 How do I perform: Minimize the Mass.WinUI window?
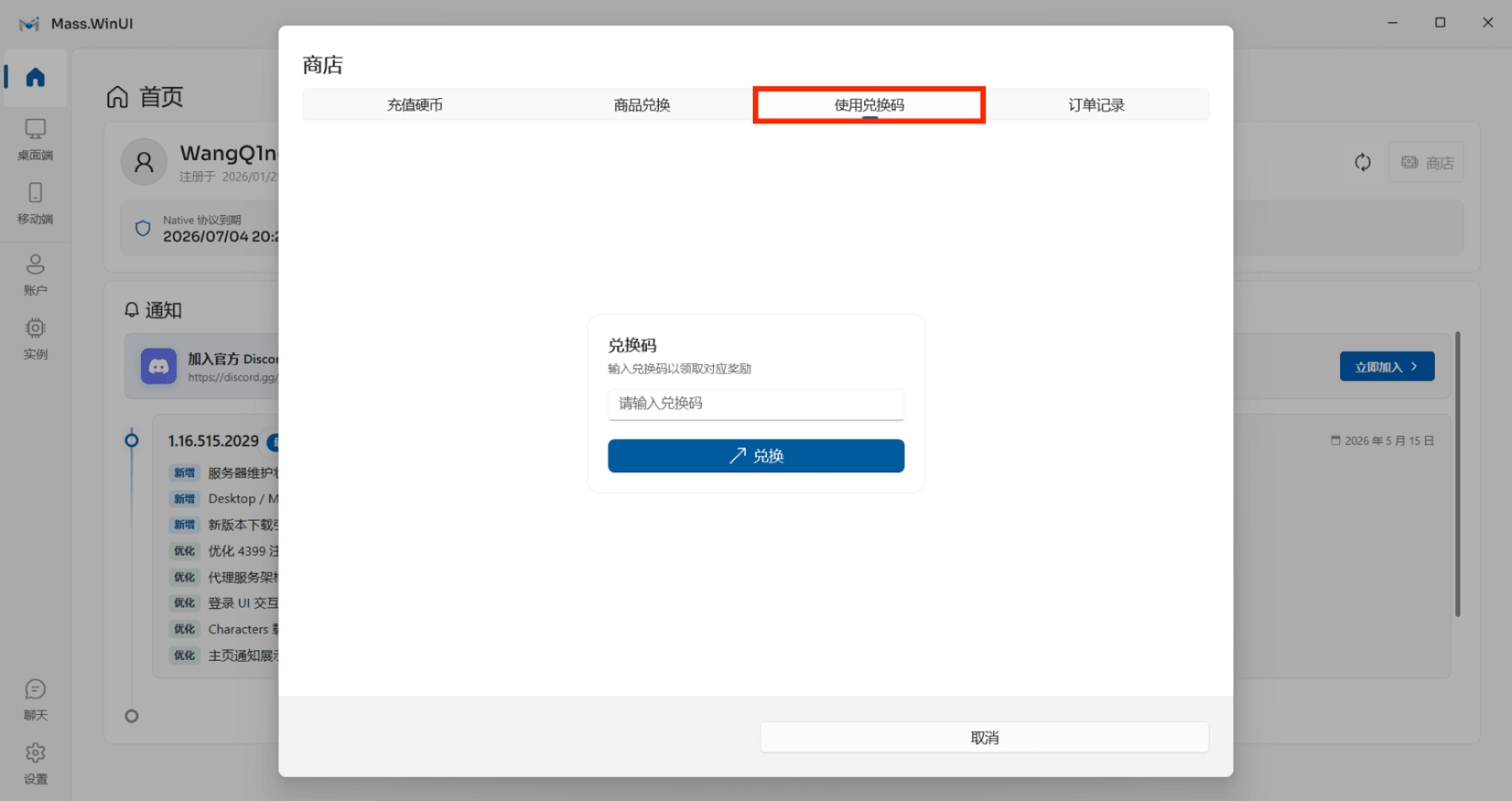pyautogui.click(x=1393, y=22)
